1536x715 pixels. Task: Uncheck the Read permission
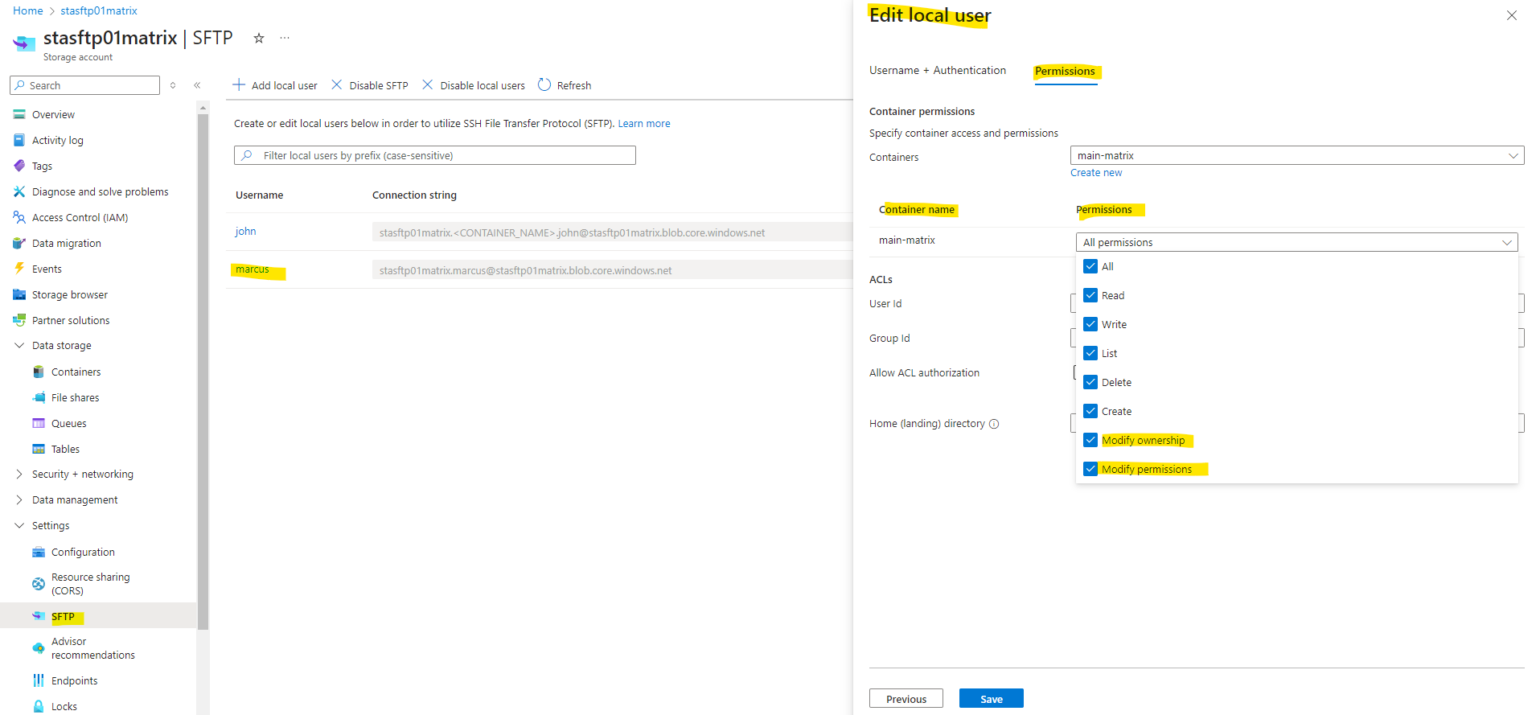tap(1090, 295)
